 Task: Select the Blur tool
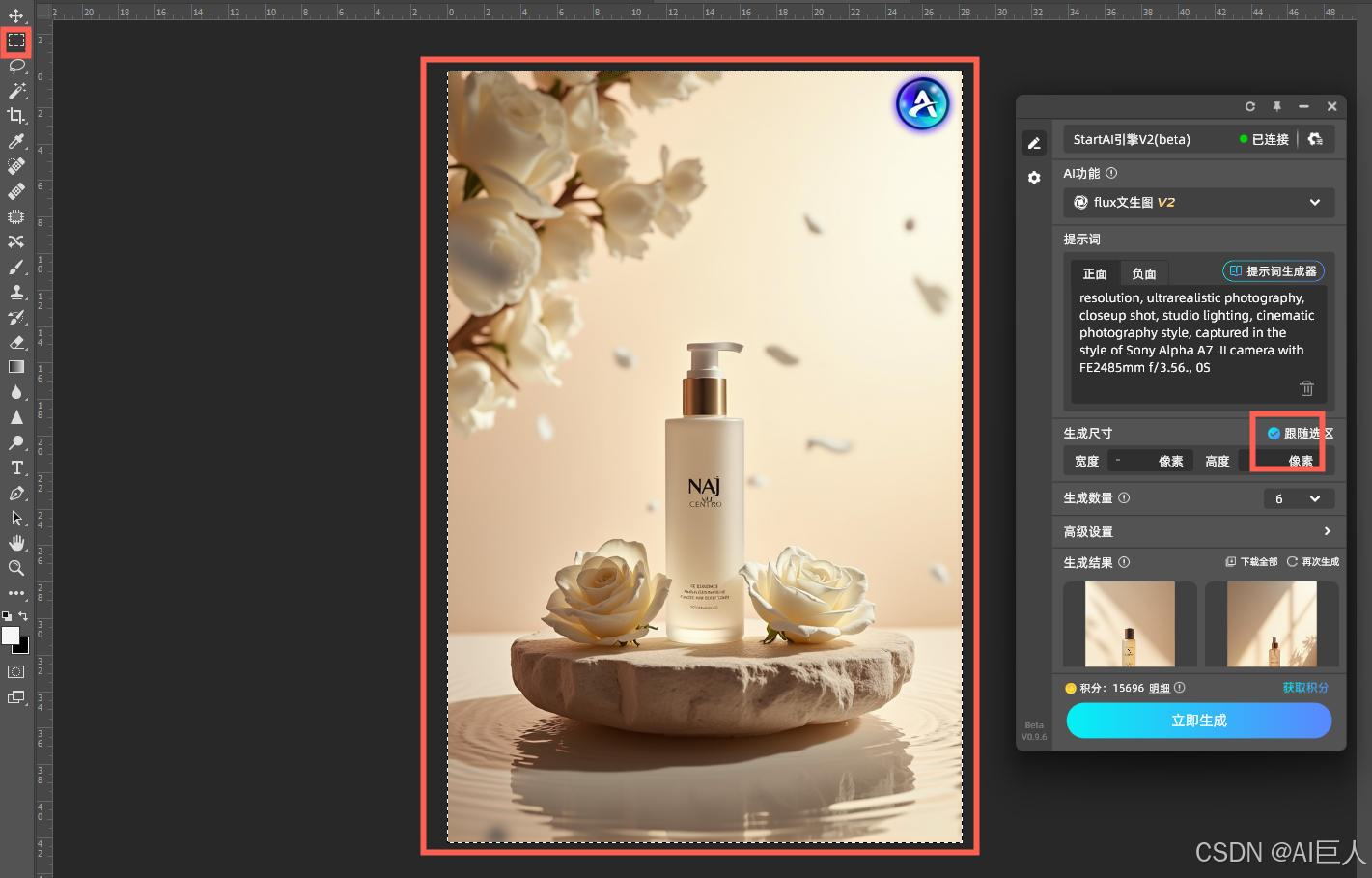coord(16,392)
